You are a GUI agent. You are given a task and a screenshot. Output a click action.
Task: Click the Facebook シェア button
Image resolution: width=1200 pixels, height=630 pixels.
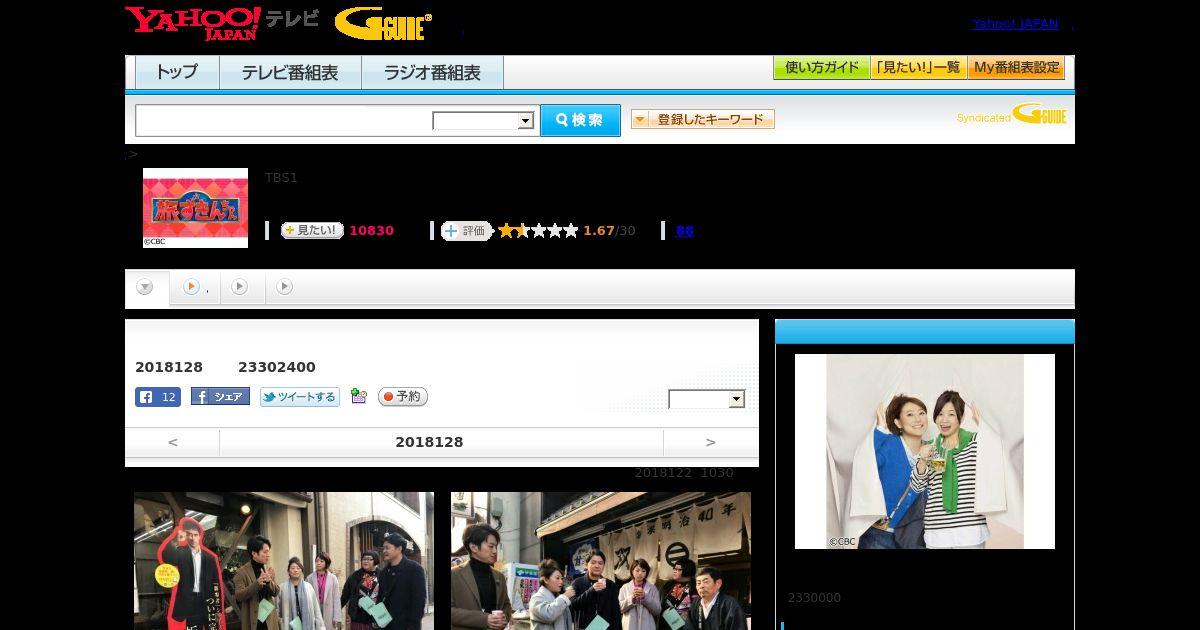(220, 396)
